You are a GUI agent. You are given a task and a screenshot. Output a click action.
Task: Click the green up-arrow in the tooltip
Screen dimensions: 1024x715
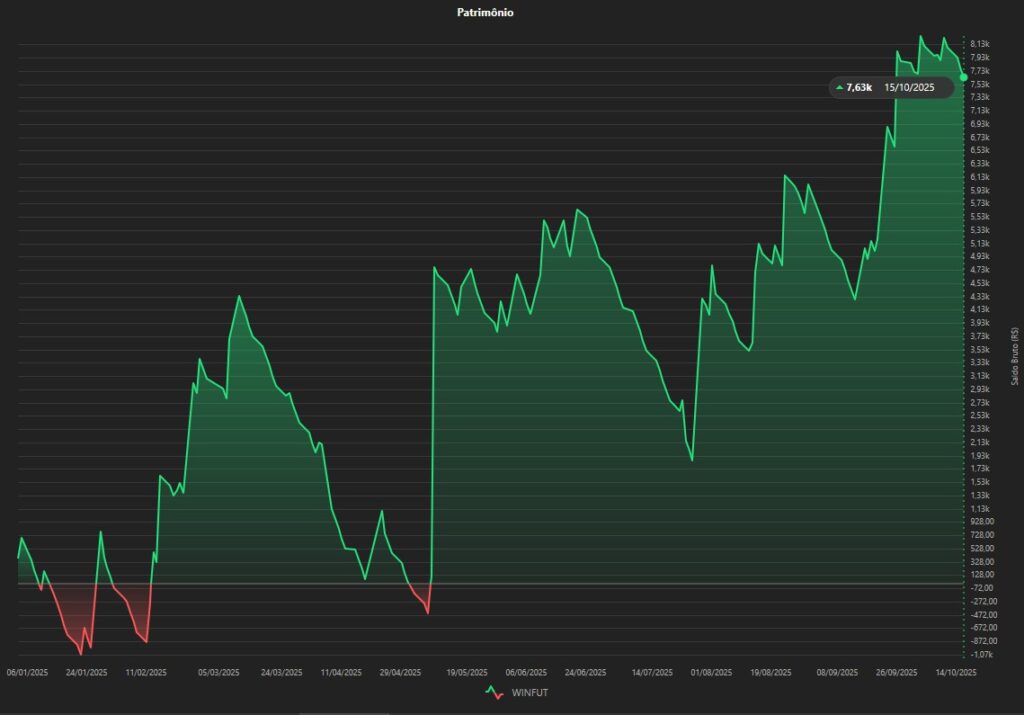coord(839,88)
